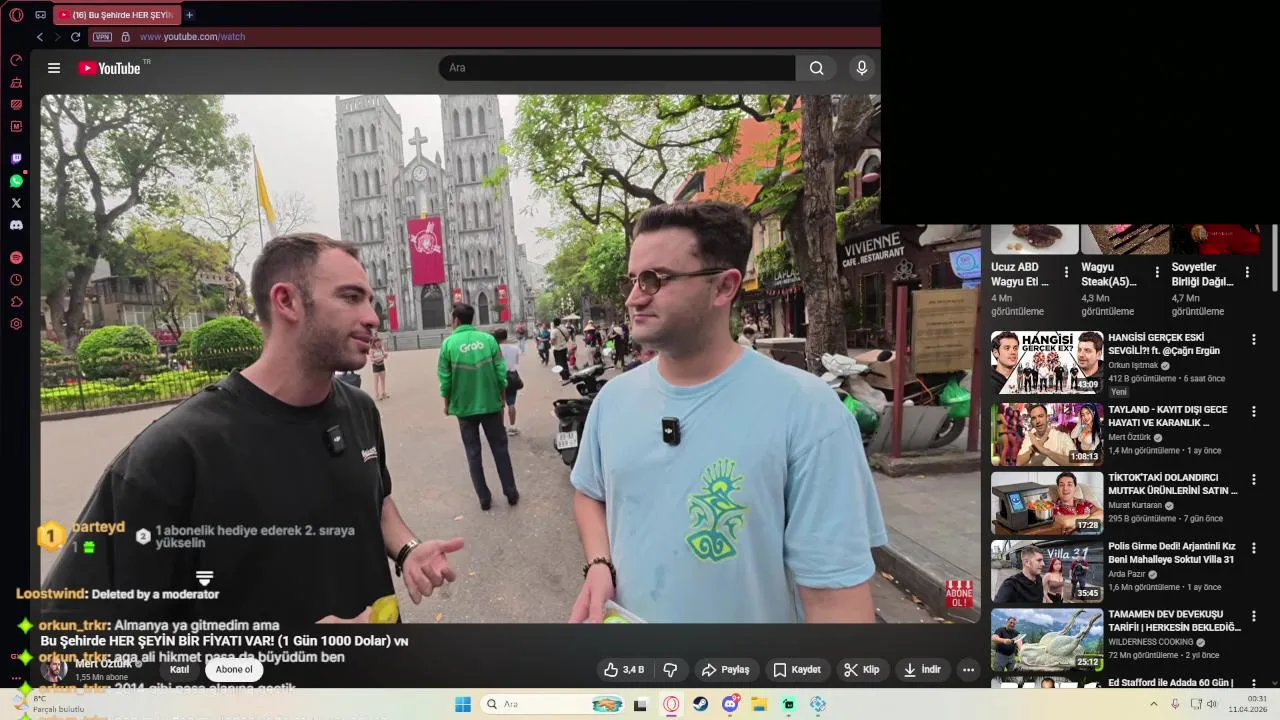Focus the YouTube search field

pyautogui.click(x=617, y=68)
